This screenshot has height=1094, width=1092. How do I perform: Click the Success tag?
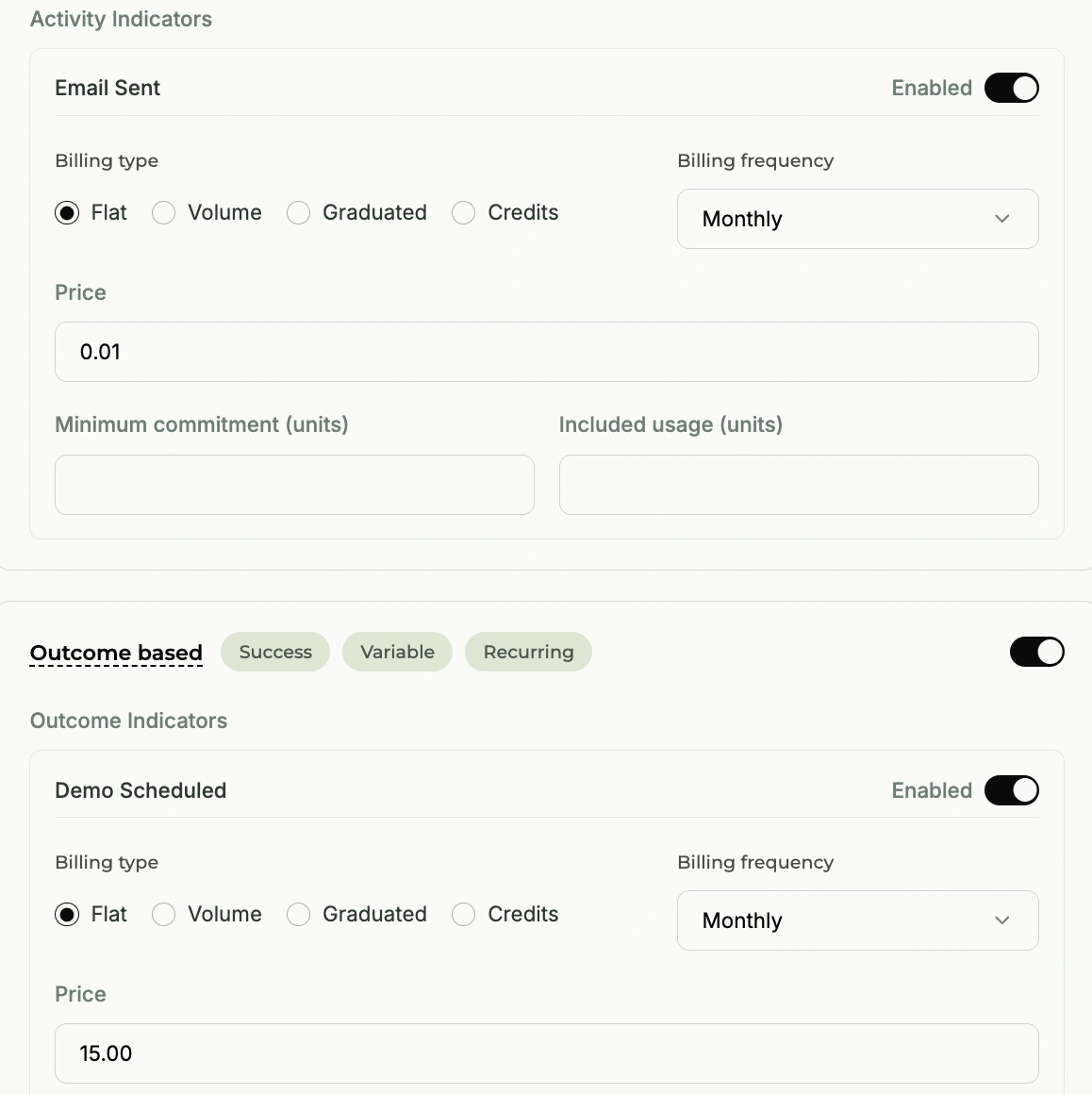tap(275, 652)
